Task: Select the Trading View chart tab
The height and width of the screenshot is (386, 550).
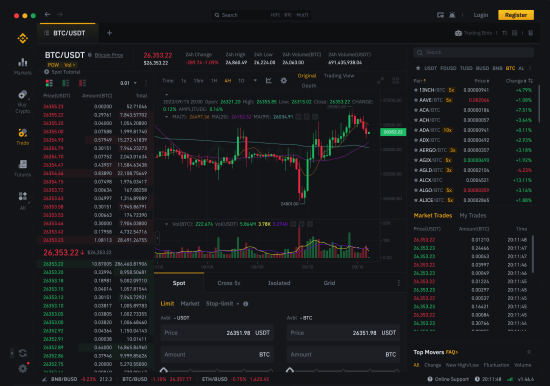Action: click(339, 76)
